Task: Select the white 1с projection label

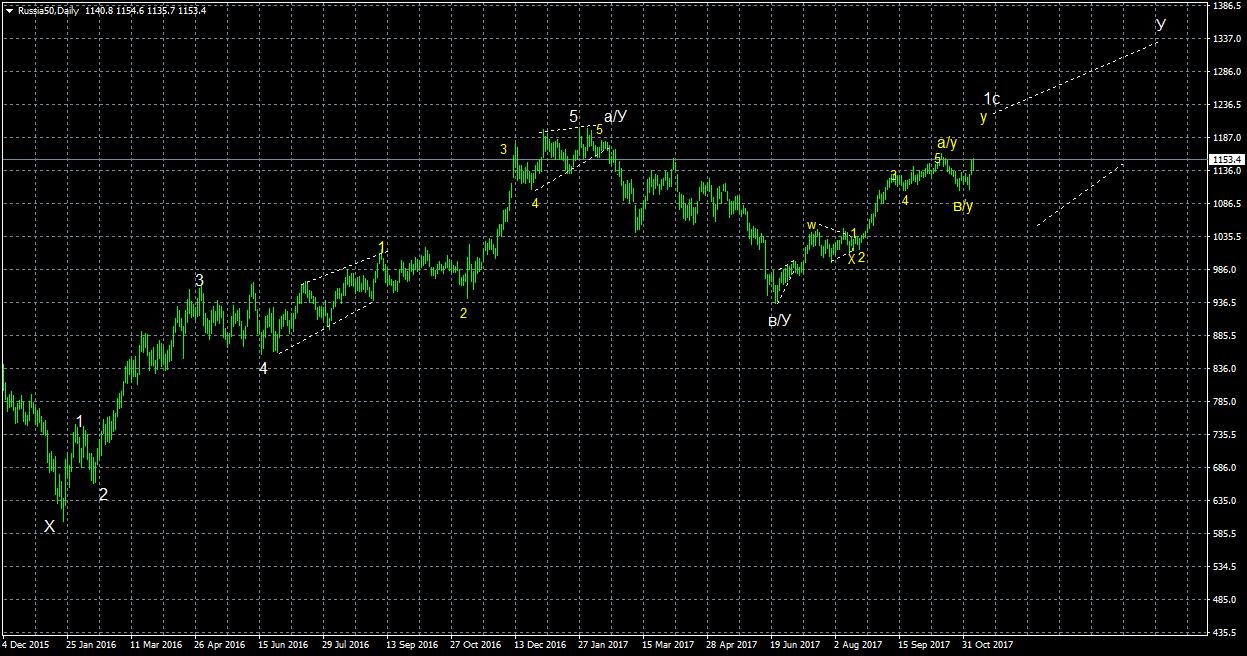Action: pos(992,99)
